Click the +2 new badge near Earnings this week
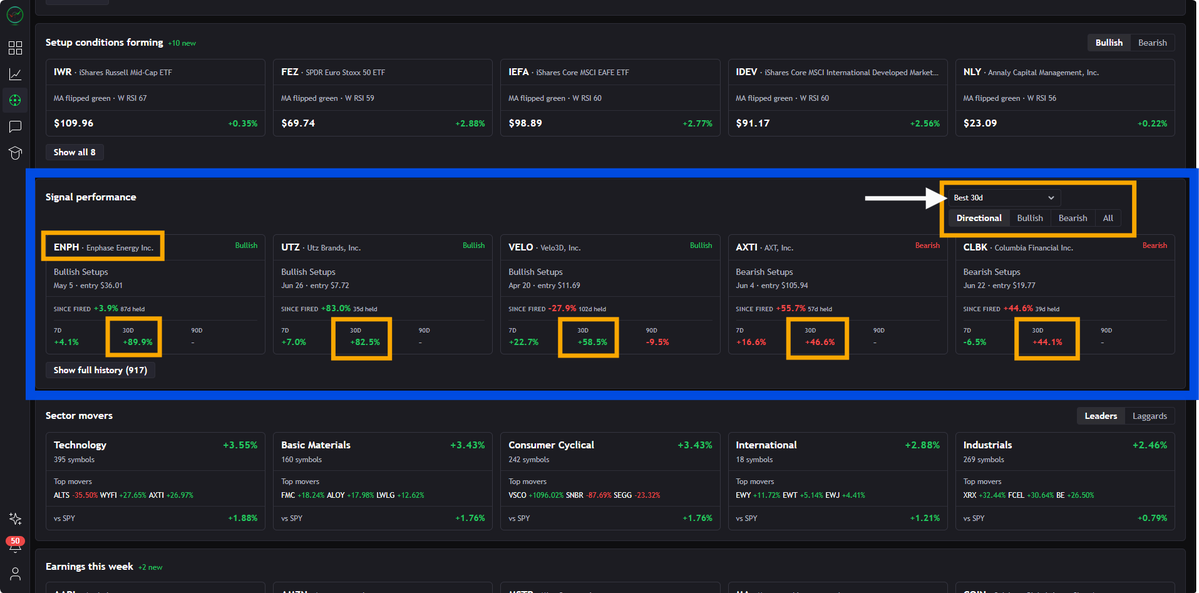The width and height of the screenshot is (1199, 593). click(x=151, y=567)
